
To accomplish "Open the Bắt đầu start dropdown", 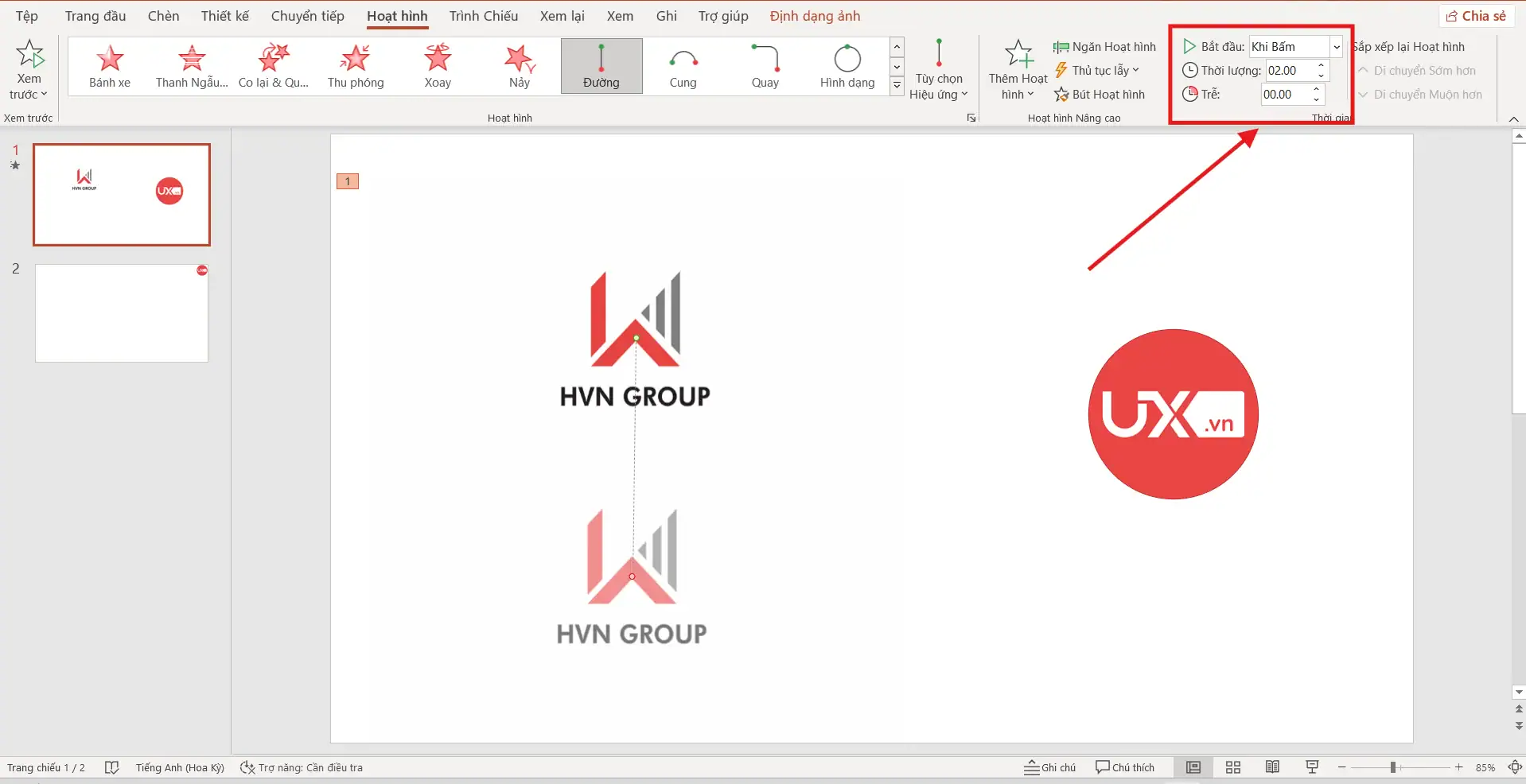I will point(1337,47).
